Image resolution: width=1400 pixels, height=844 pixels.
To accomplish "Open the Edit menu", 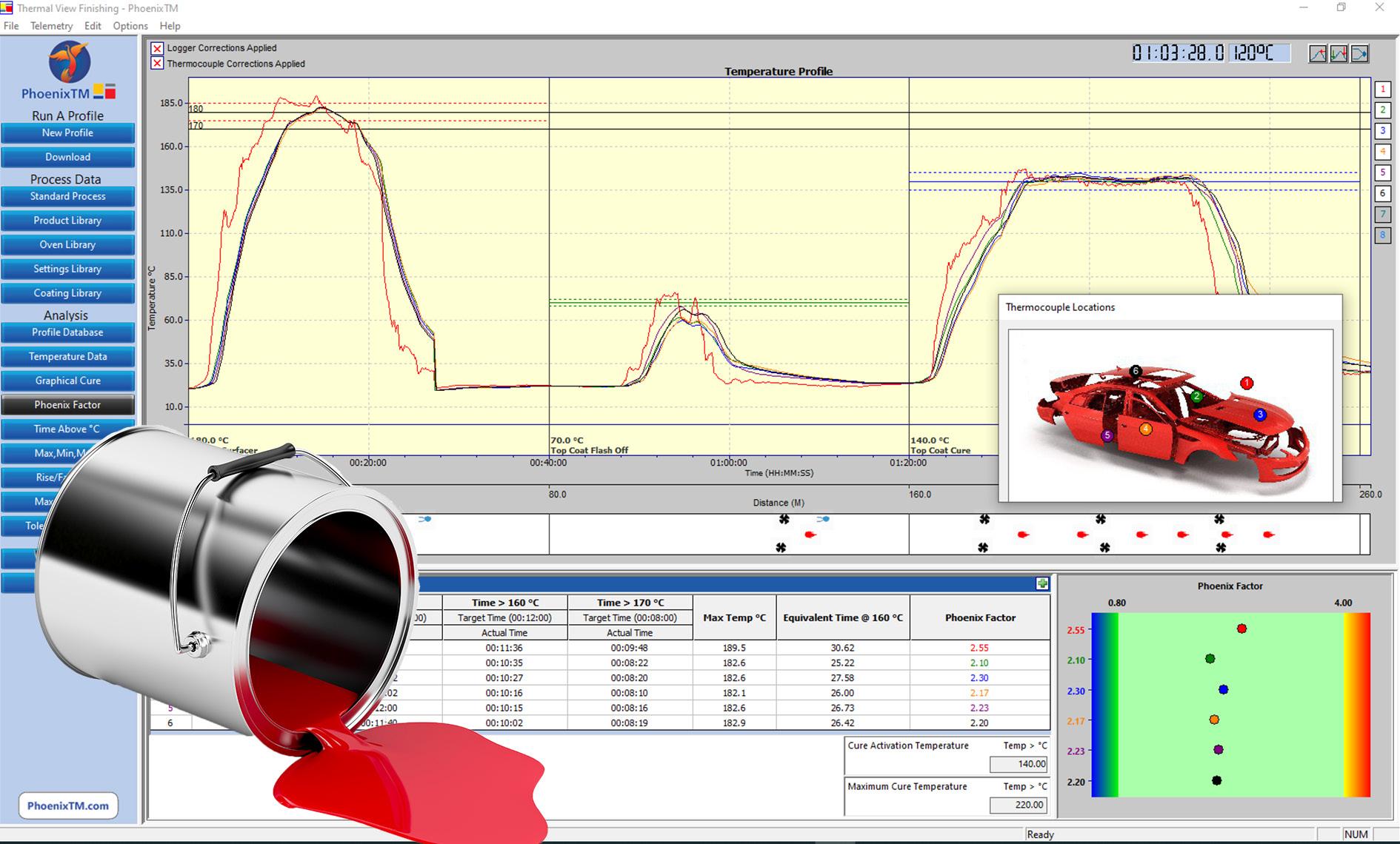I will [x=93, y=26].
